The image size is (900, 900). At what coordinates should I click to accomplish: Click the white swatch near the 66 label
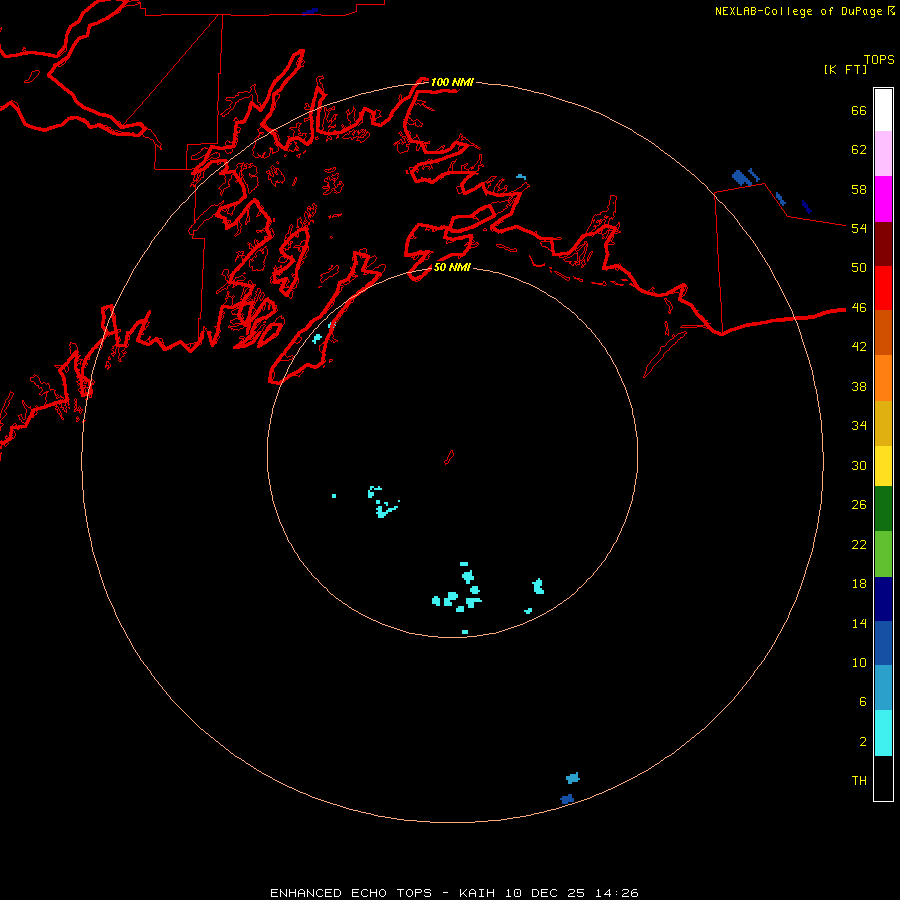(883, 110)
